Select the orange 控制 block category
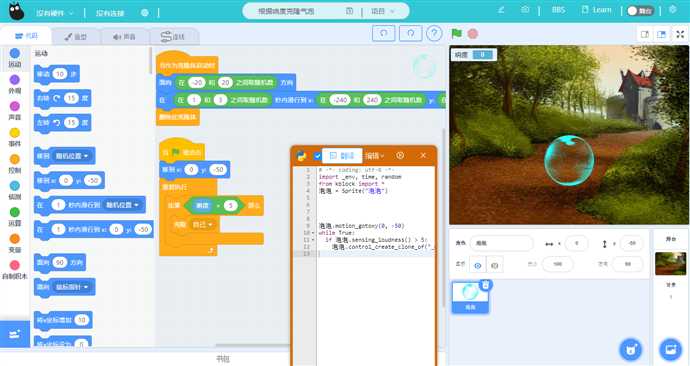The width and height of the screenshot is (690, 366). point(15,164)
